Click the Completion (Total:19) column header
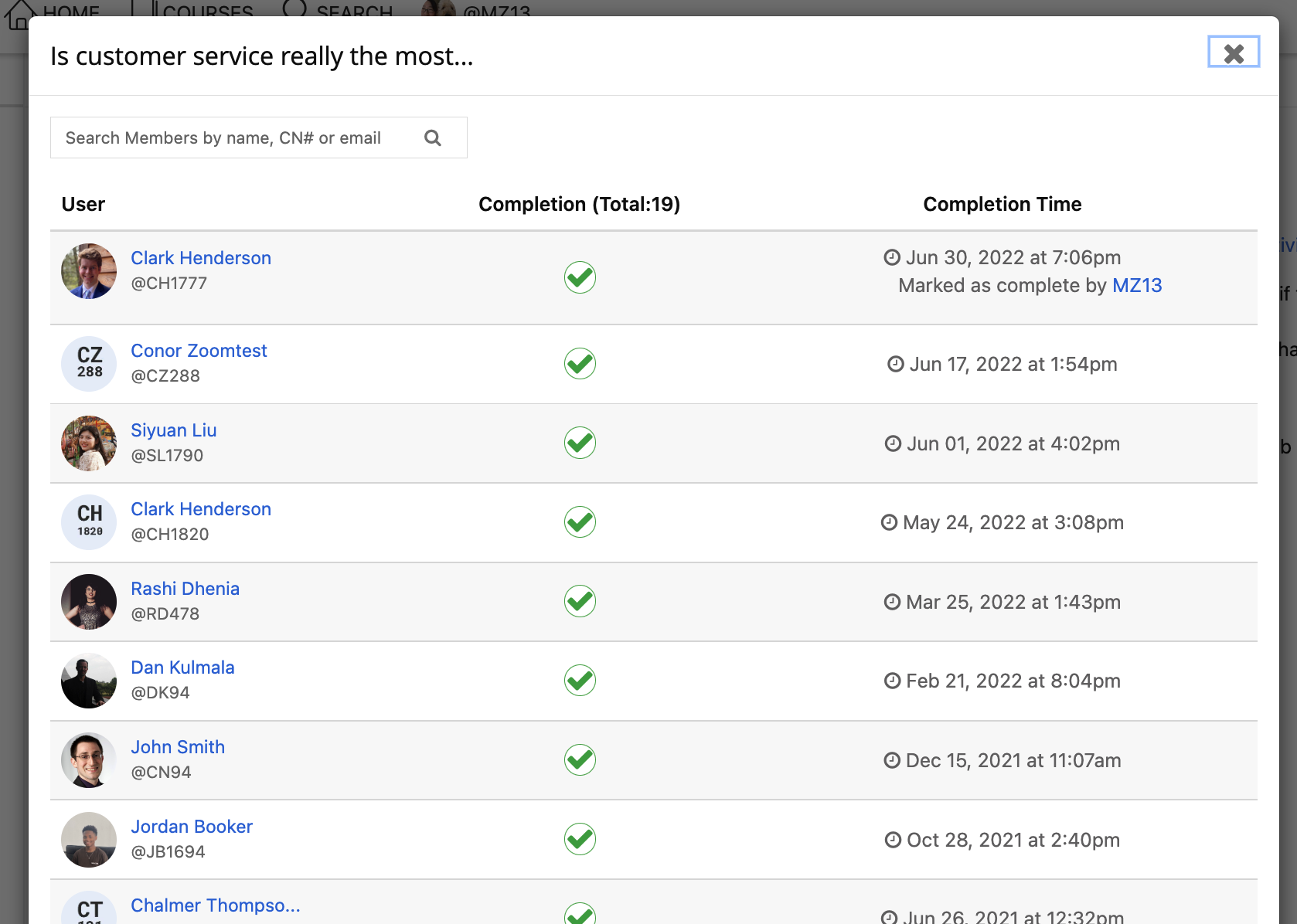The image size is (1297, 924). click(x=580, y=204)
